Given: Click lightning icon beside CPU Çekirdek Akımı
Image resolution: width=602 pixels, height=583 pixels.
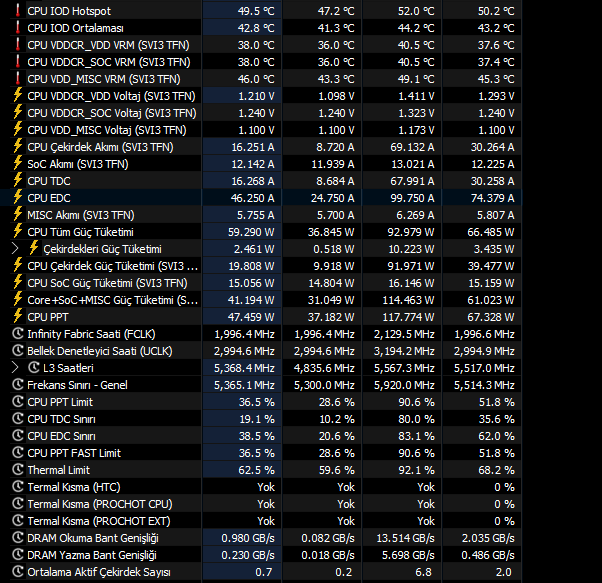Looking at the screenshot, I should point(18,146).
